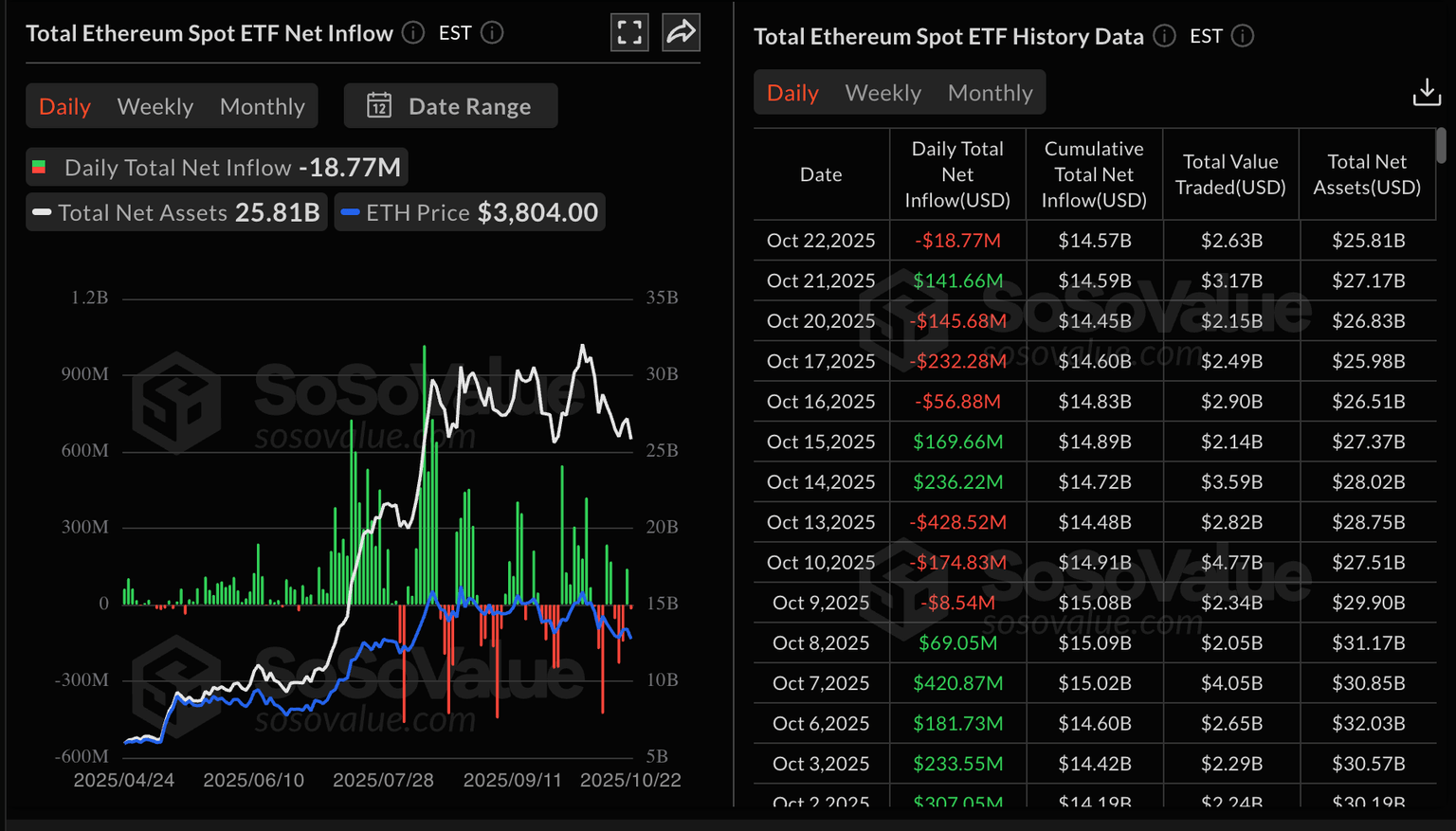The width and height of the screenshot is (1456, 831).
Task: Select Weekly tab in history table
Action: [x=883, y=93]
